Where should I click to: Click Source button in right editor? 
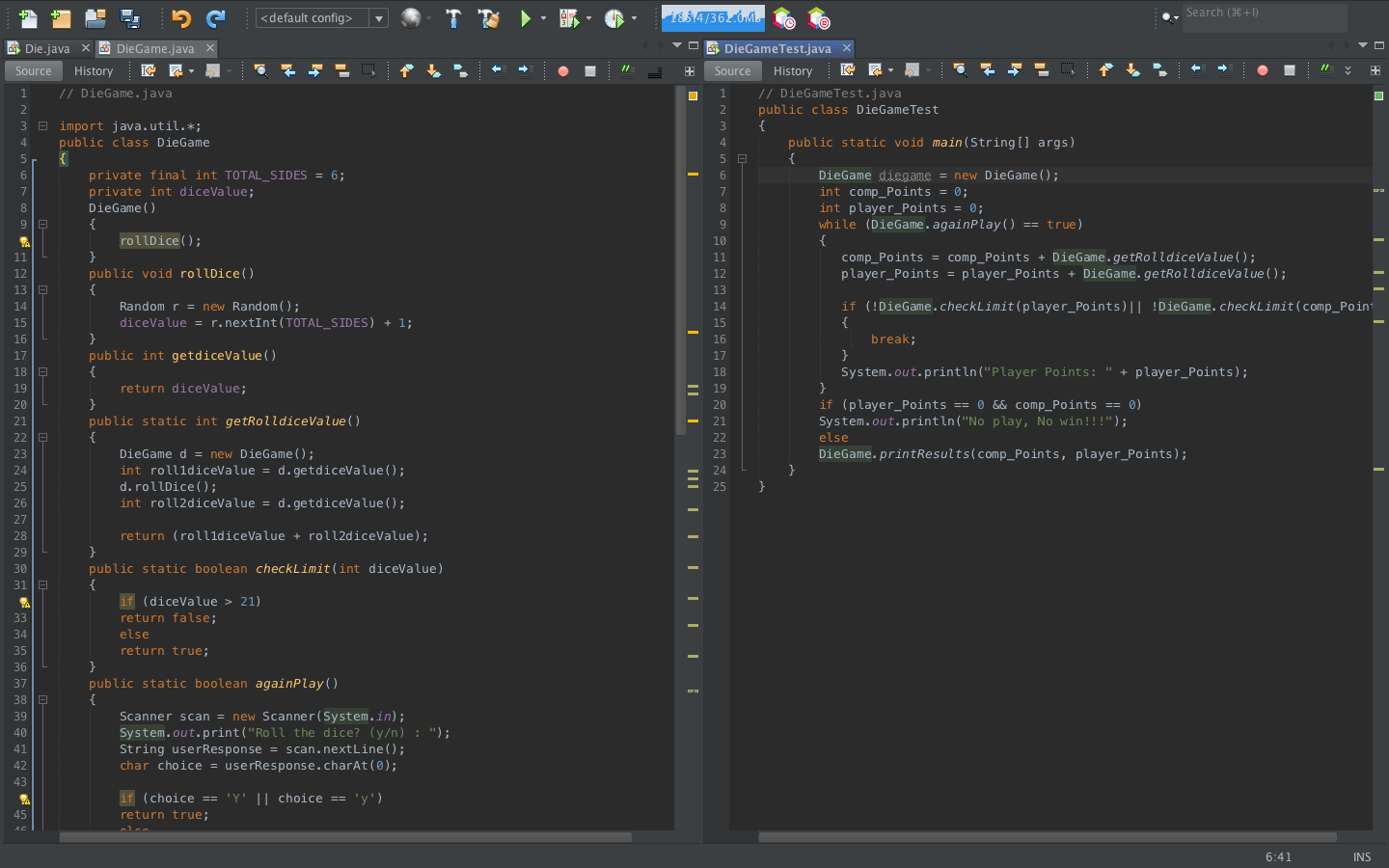coord(733,70)
